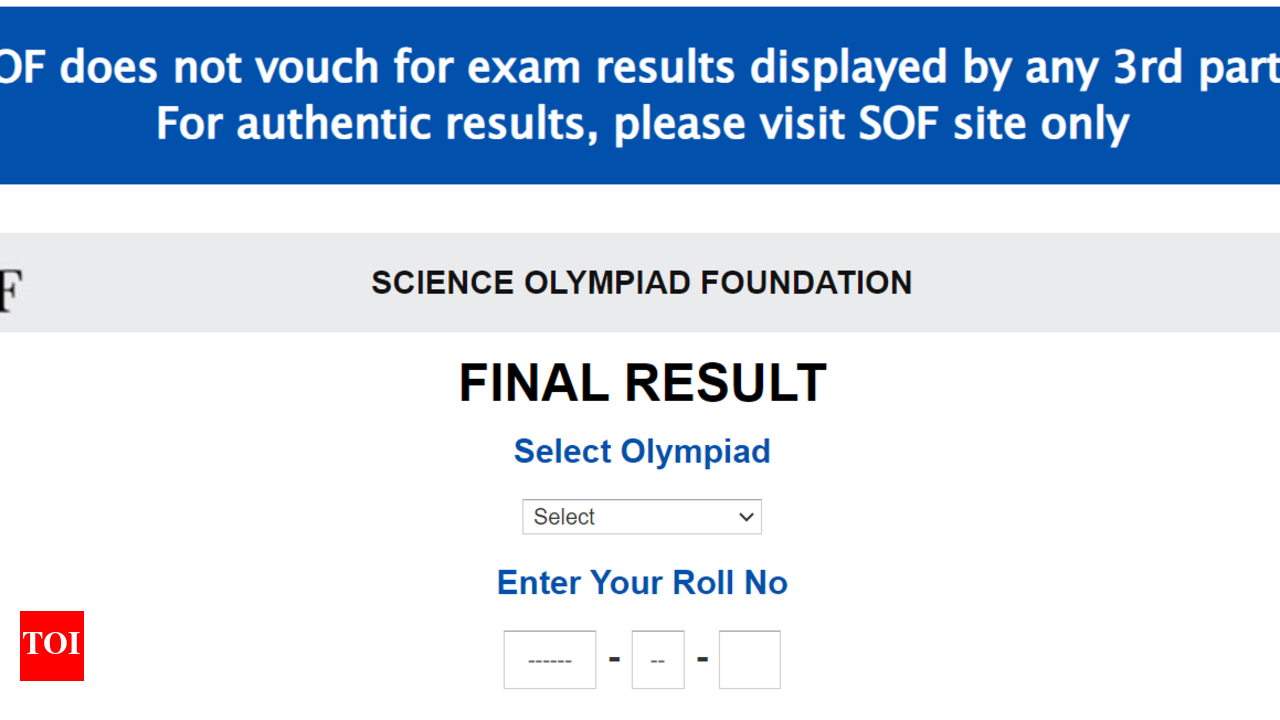This screenshot has width=1280, height=720.
Task: Click the word 'Olympiad' in the blue label
Action: pos(695,451)
